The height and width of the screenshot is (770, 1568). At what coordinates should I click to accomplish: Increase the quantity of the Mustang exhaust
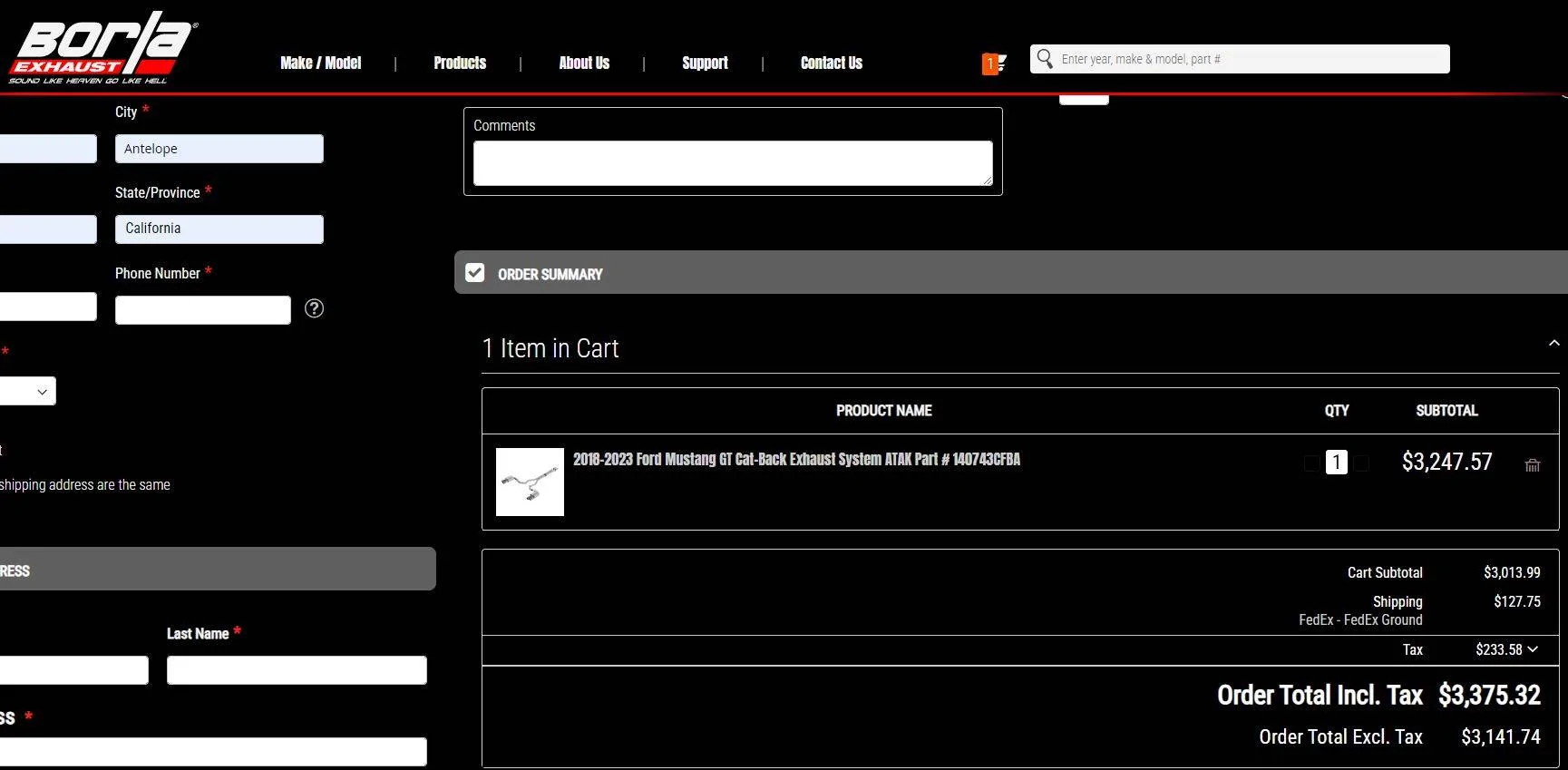(x=1361, y=463)
